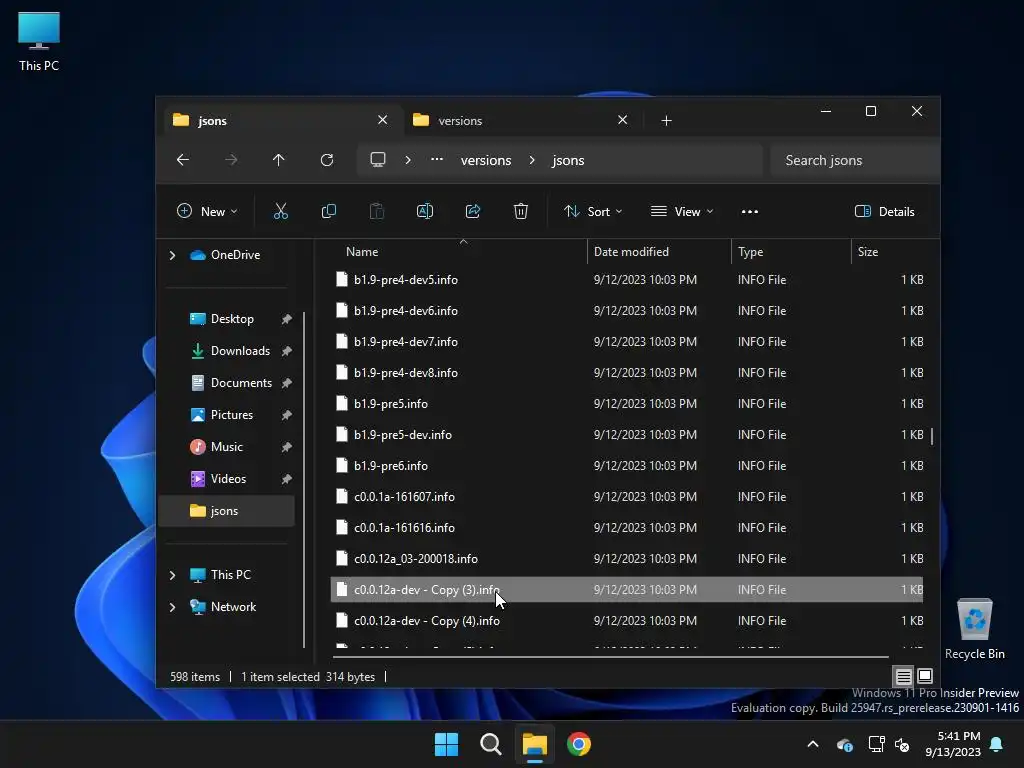
Task: Add a new tab with plus
Action: (x=666, y=120)
